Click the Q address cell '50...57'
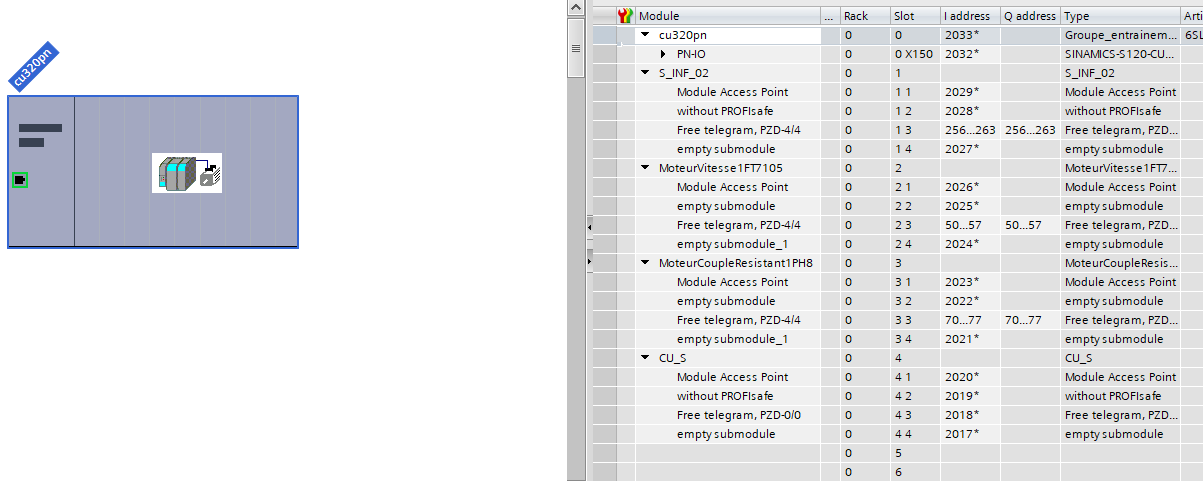 (1030, 225)
